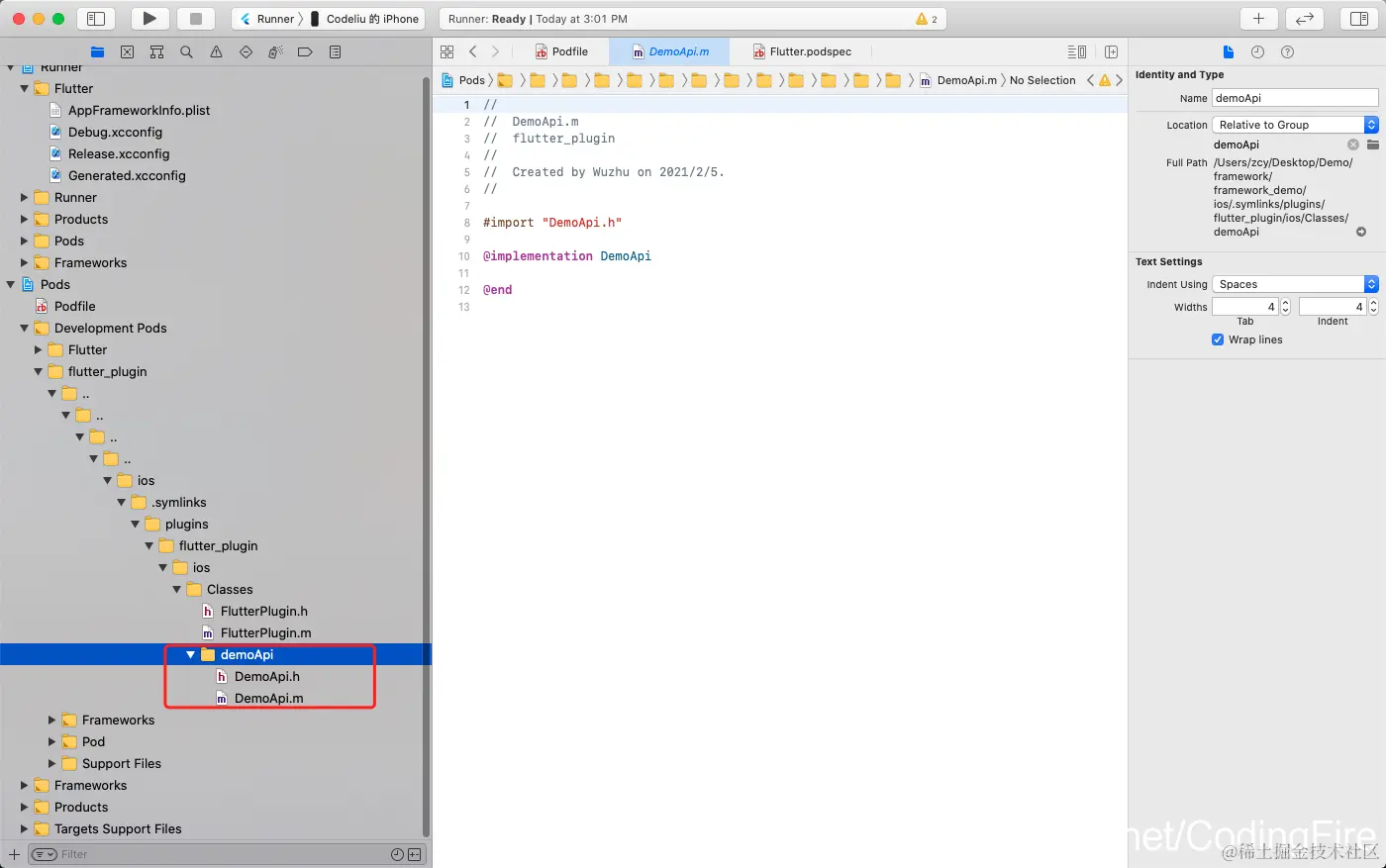Show the Quick Help inspector
Screen dimensions: 1386x868
coord(1287,51)
